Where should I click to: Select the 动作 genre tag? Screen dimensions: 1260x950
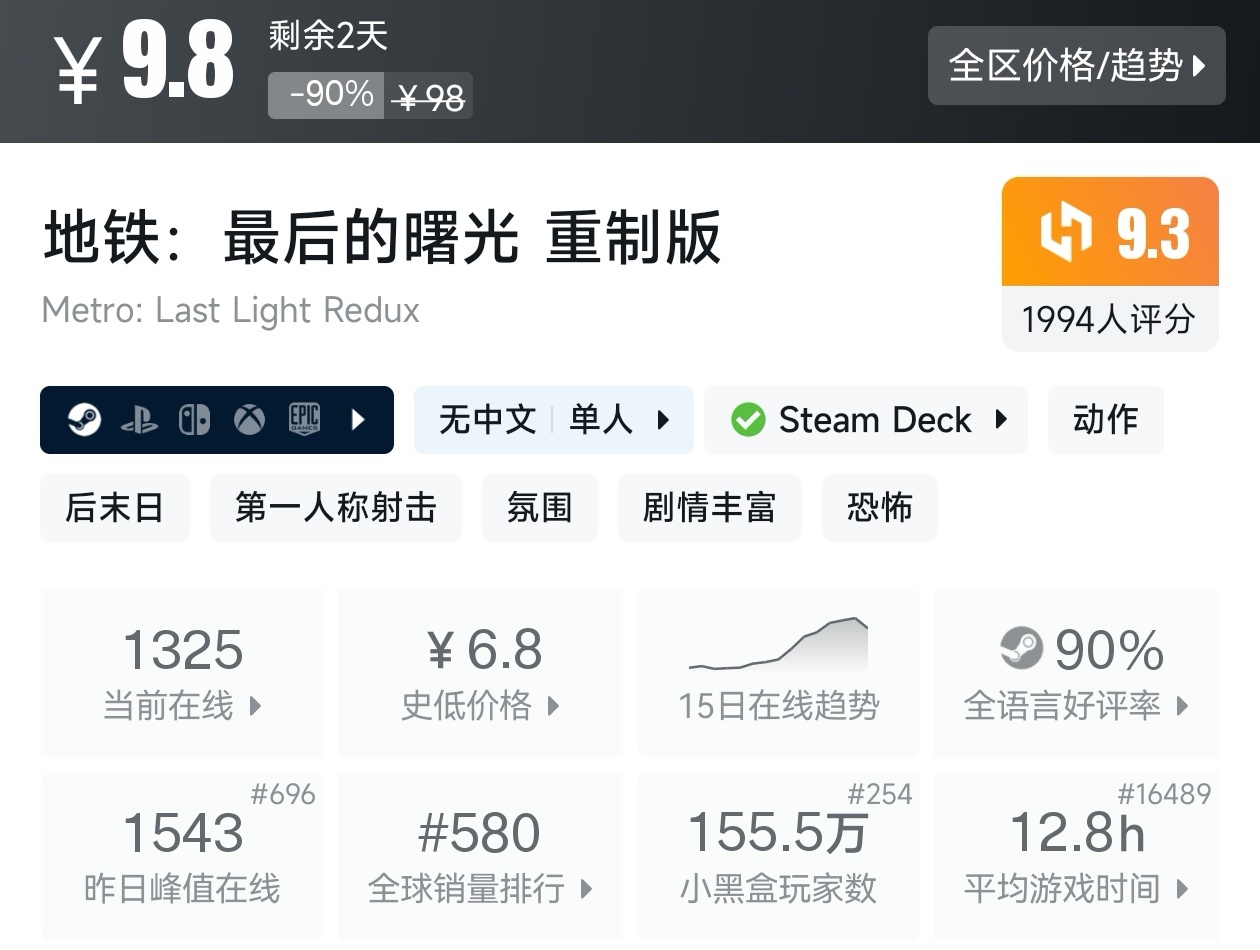click(x=1105, y=420)
